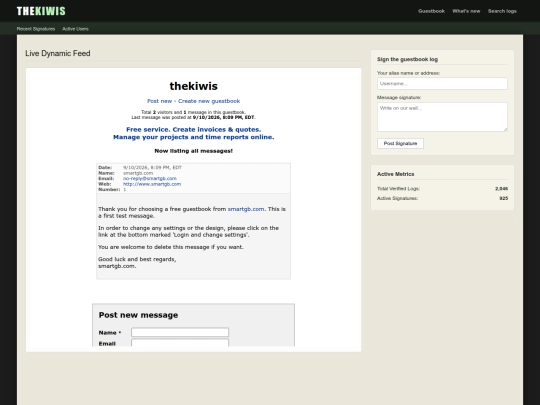Switch to Active Users tab
The width and height of the screenshot is (540, 405).
point(75,29)
